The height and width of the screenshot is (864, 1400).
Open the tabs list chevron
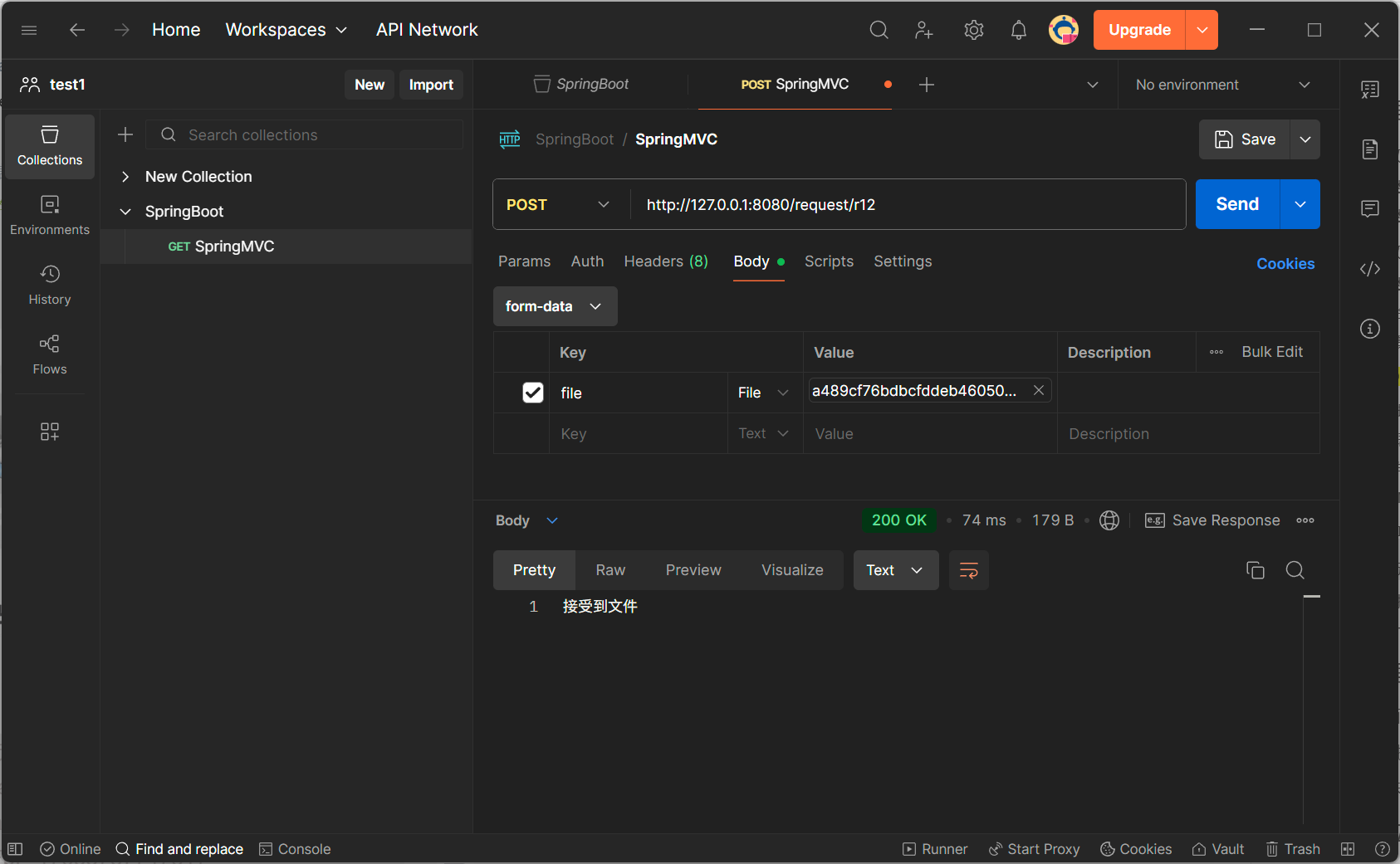click(1093, 85)
